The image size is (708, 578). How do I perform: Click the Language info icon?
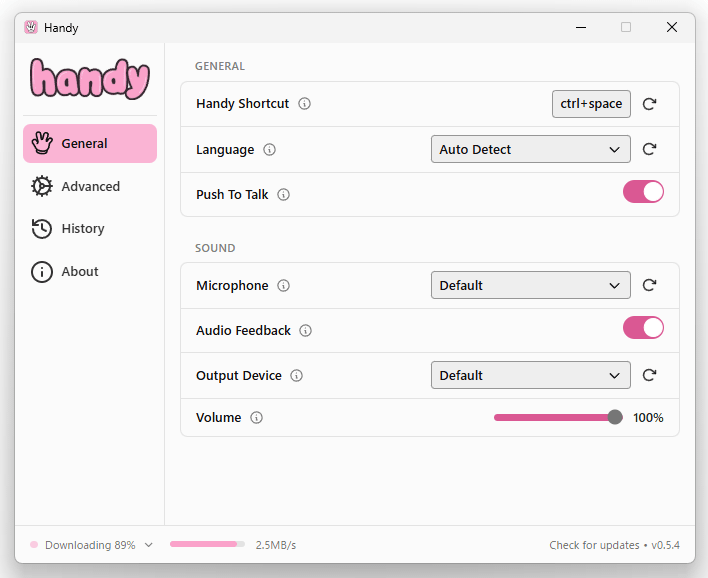pos(269,150)
